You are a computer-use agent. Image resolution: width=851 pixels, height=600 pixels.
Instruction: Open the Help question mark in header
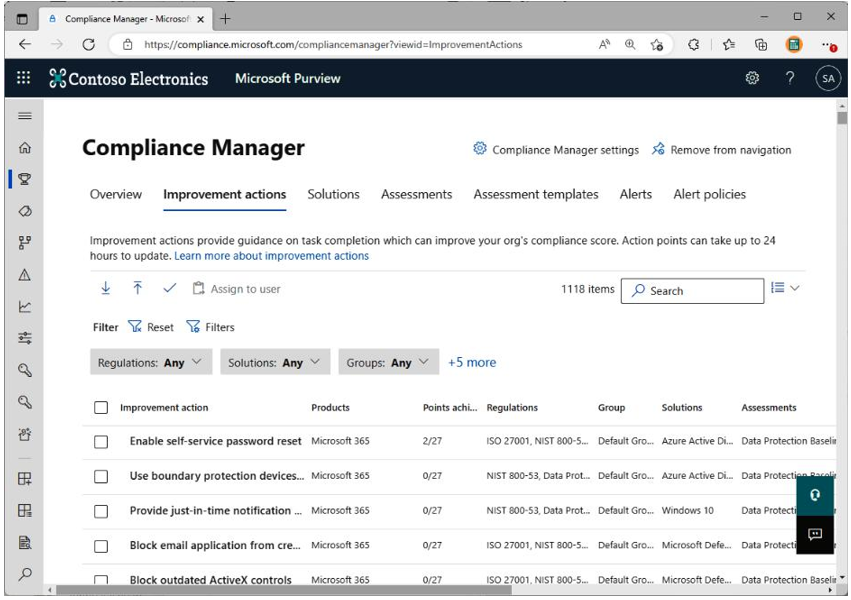[x=790, y=78]
